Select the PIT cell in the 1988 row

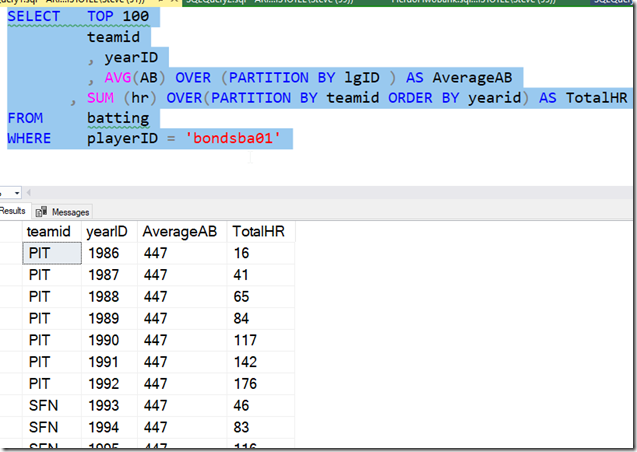tap(52, 296)
